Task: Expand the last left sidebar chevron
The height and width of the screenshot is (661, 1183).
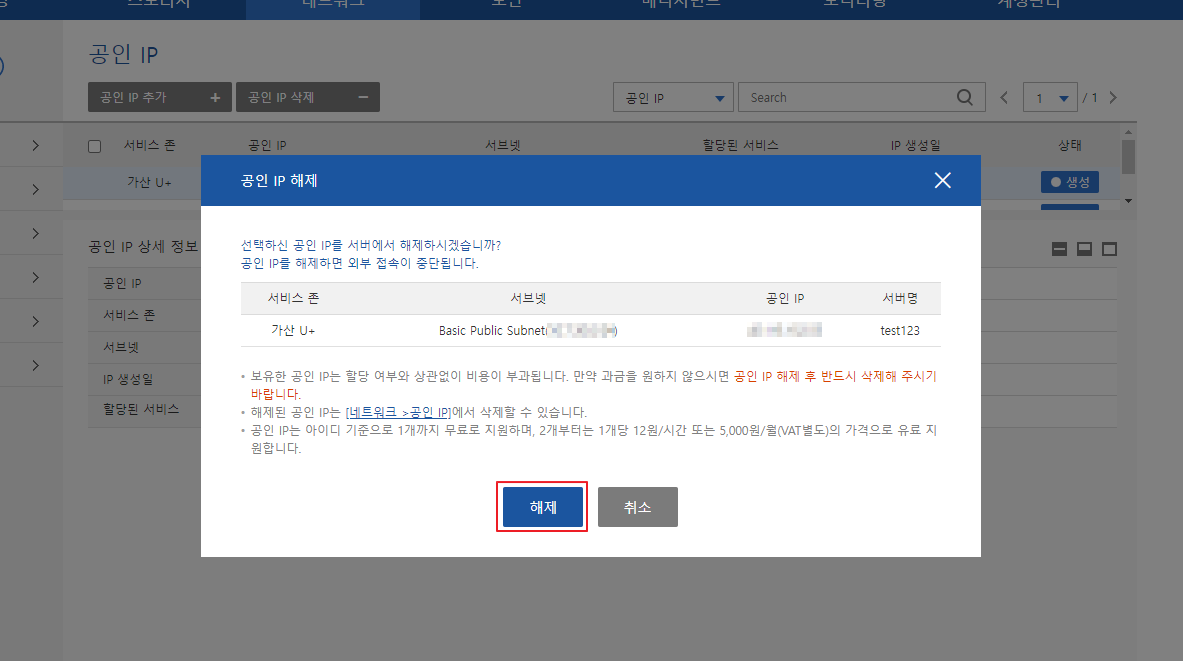Action: pos(35,365)
